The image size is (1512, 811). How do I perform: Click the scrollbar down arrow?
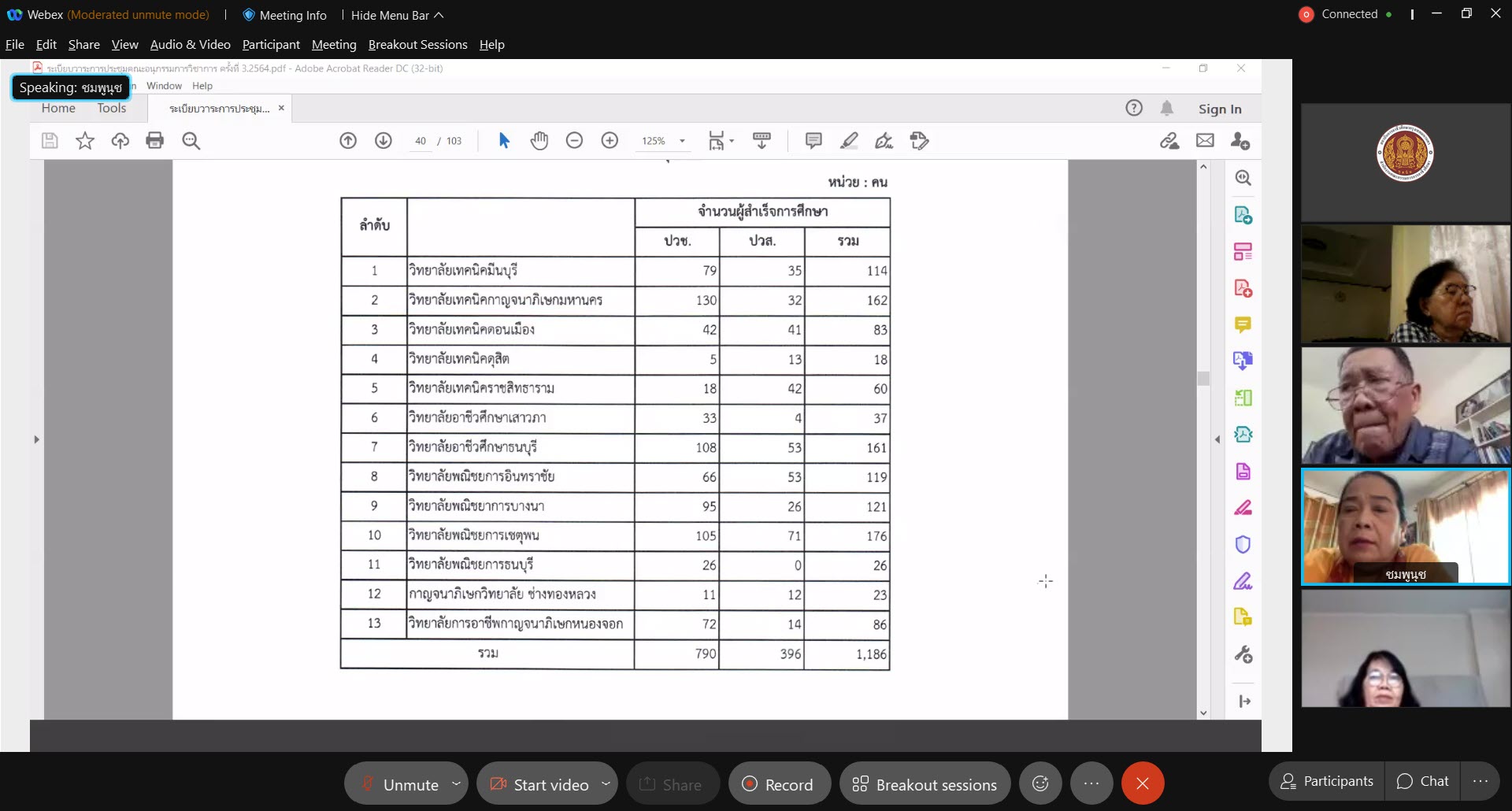click(x=1203, y=713)
